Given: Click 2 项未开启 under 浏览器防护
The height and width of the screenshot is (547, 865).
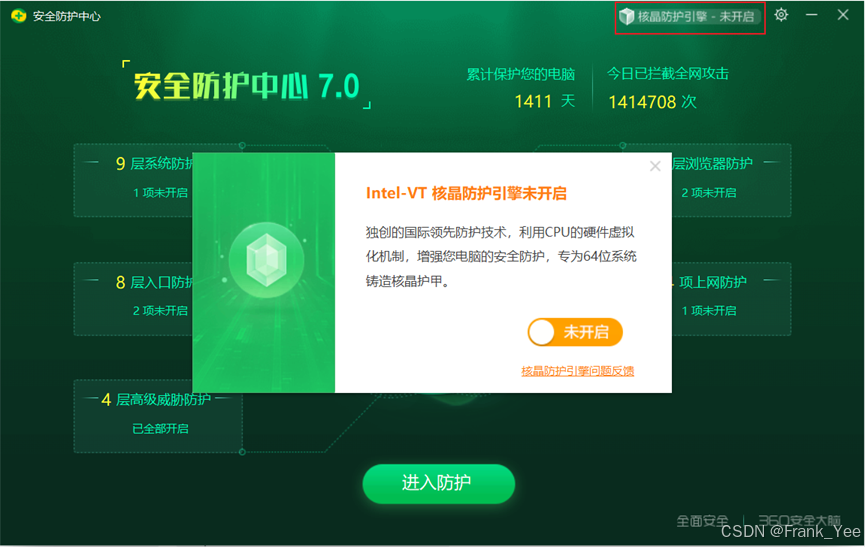Looking at the screenshot, I should pos(708,192).
